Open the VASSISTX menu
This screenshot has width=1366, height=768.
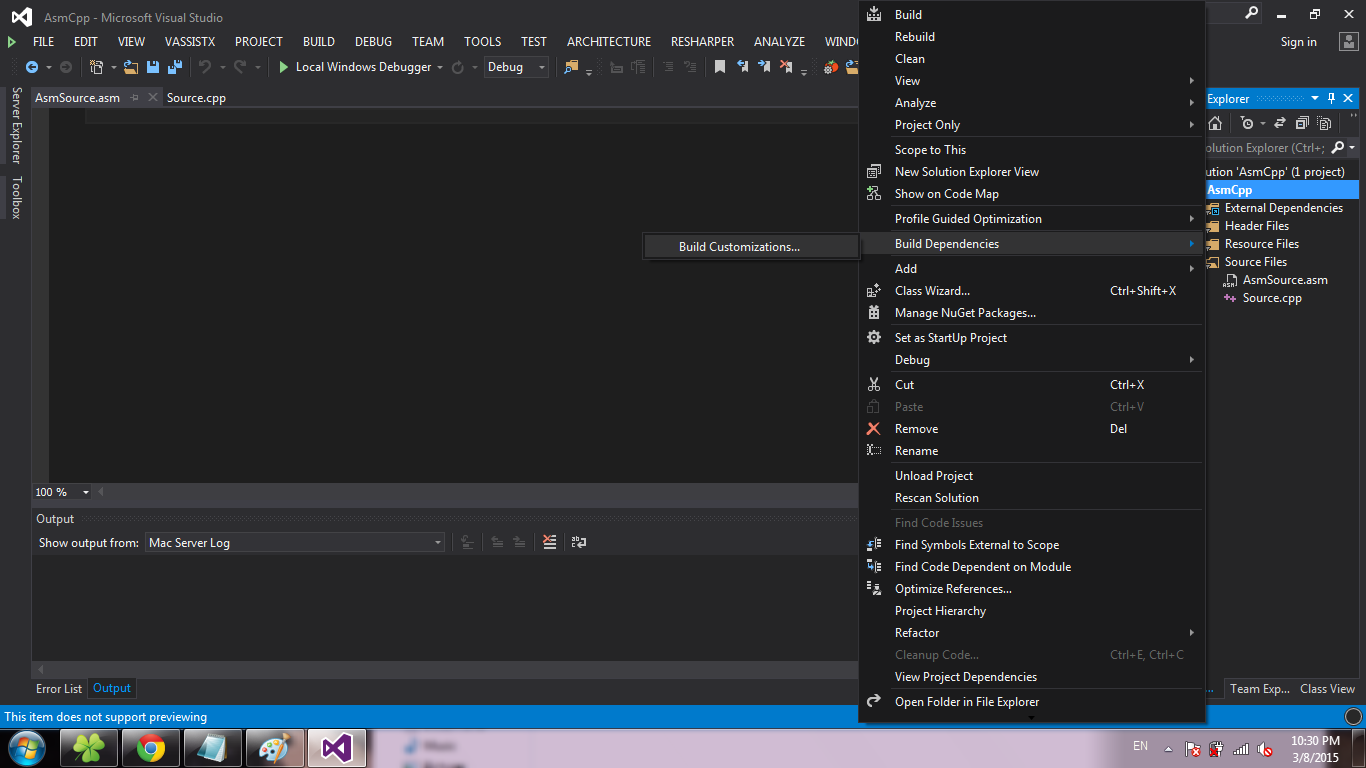click(x=190, y=42)
